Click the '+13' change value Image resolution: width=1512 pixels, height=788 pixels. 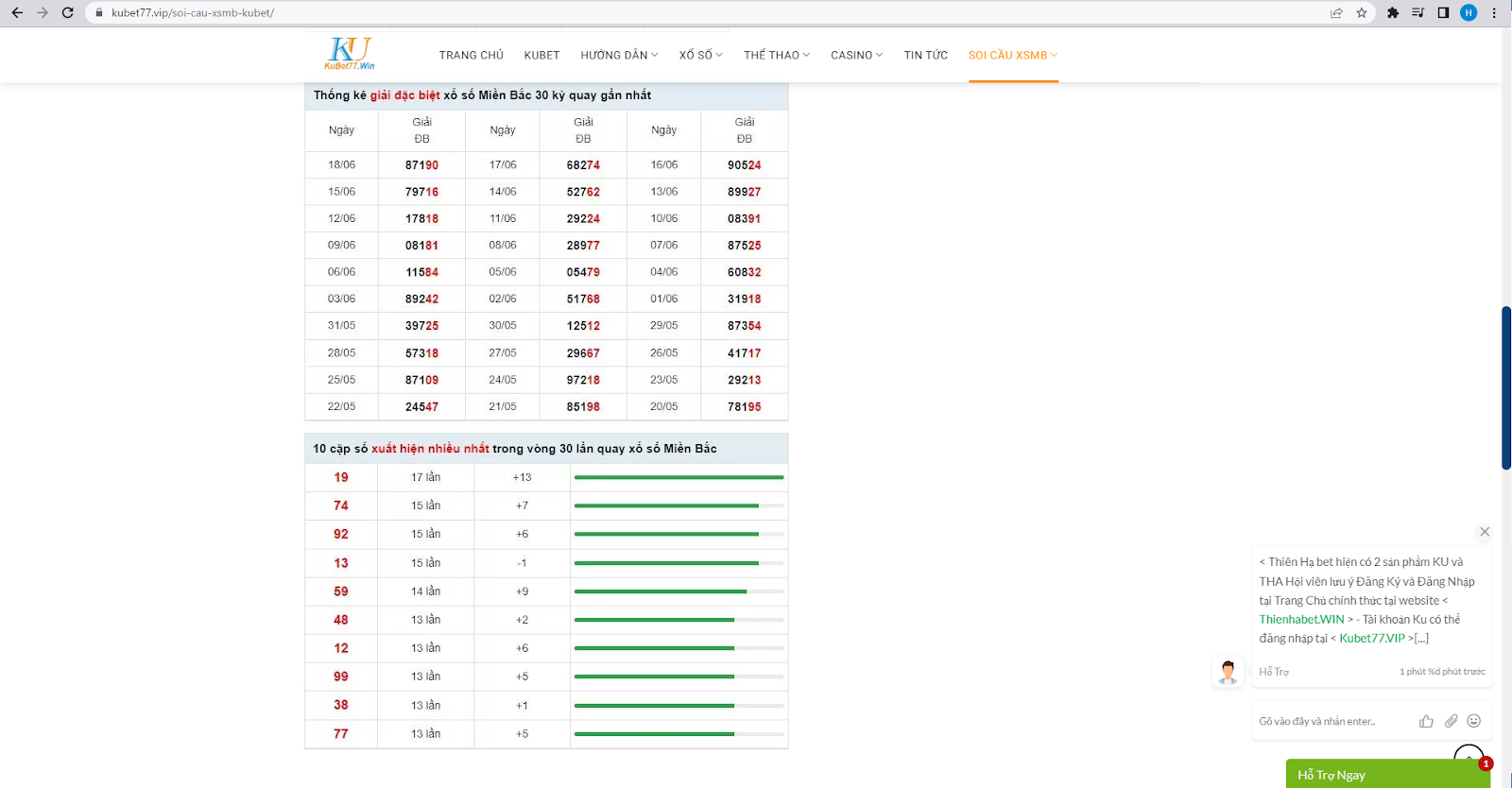(523, 477)
